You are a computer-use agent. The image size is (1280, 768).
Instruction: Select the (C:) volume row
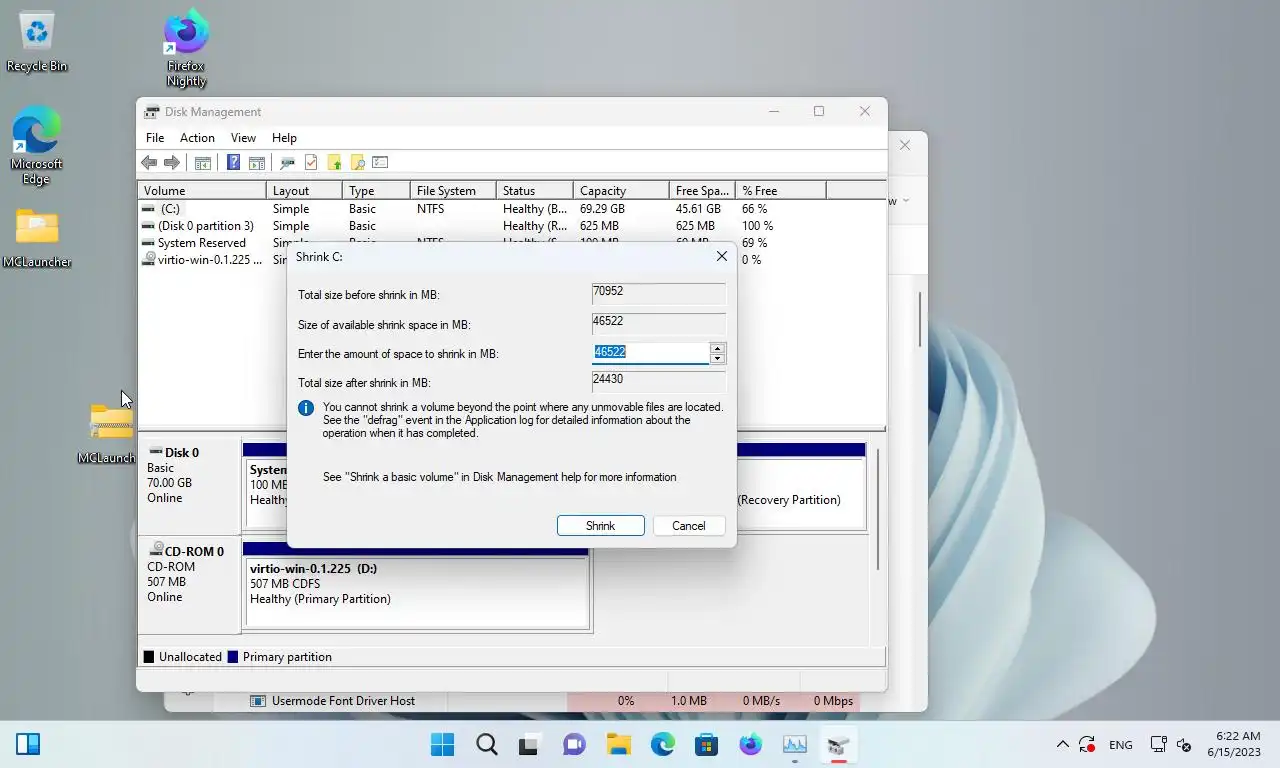click(x=511, y=209)
